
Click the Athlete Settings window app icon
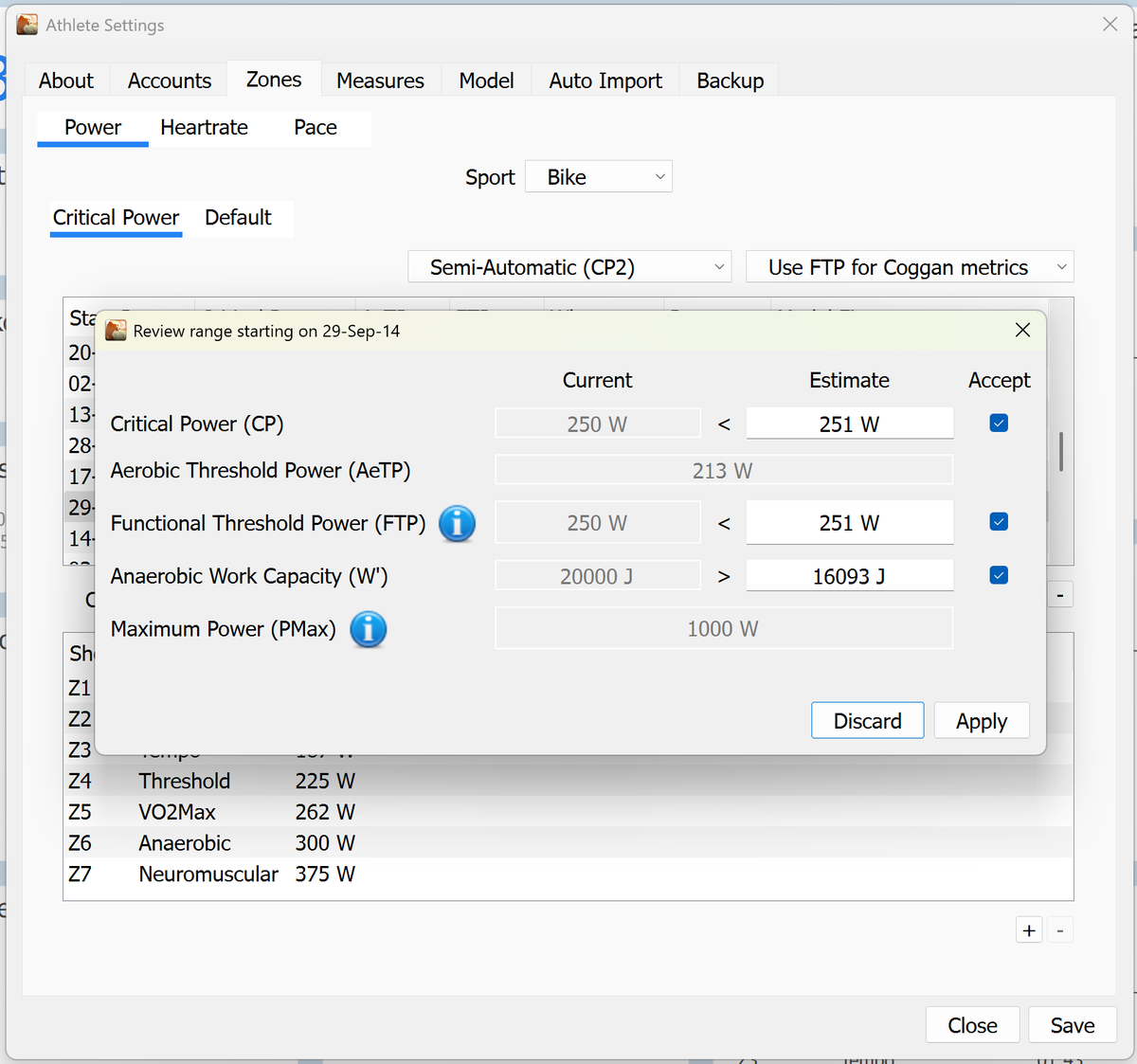27,25
